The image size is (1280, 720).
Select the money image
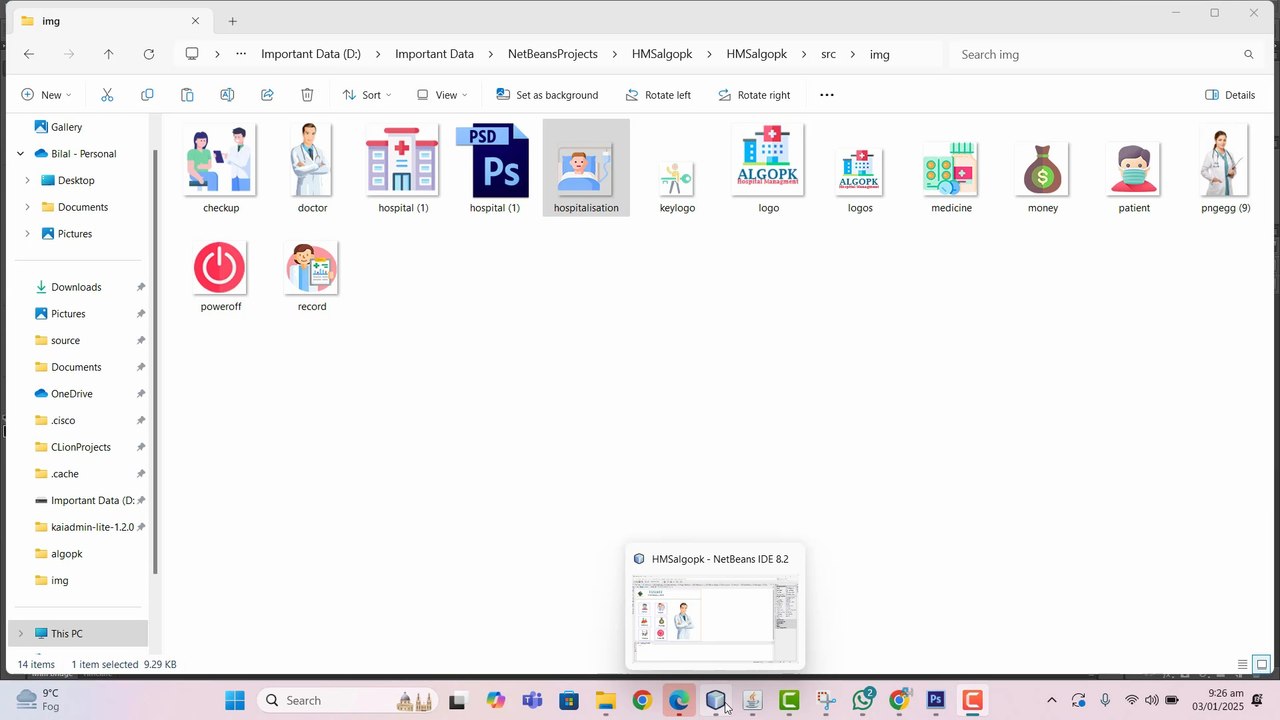(x=1043, y=177)
